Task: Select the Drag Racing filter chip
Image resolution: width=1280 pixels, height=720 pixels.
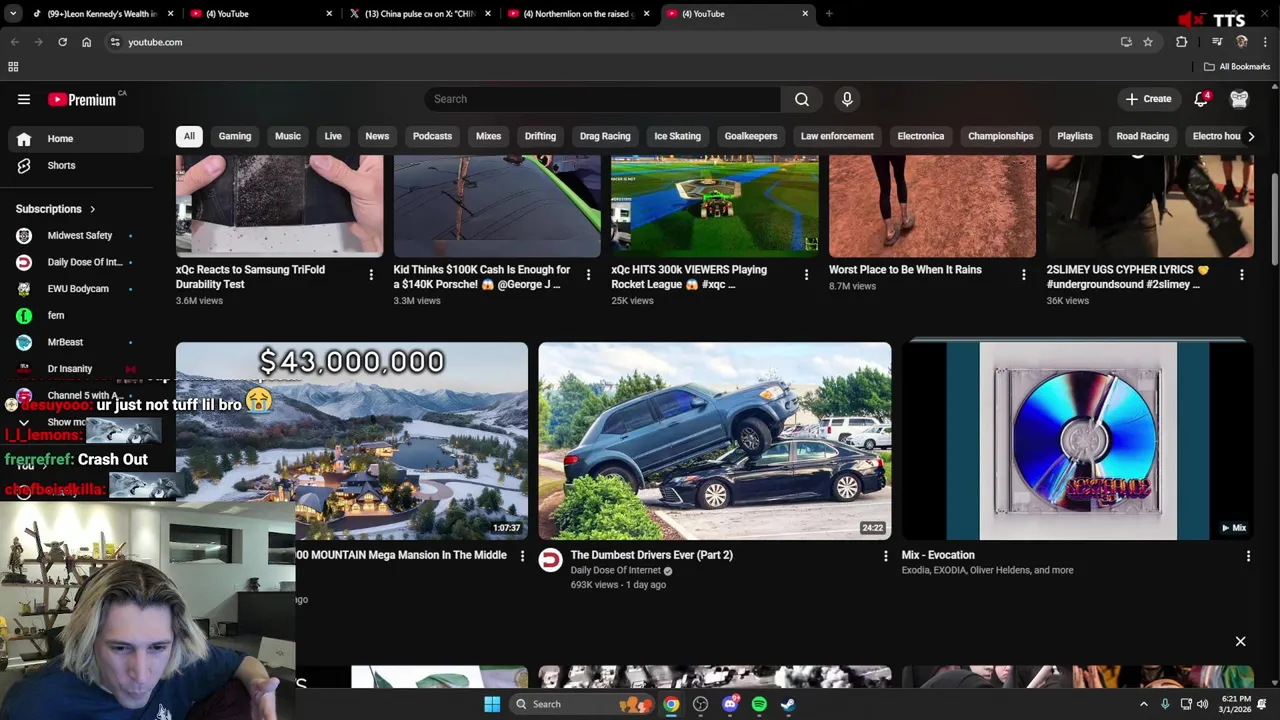Action: [605, 136]
